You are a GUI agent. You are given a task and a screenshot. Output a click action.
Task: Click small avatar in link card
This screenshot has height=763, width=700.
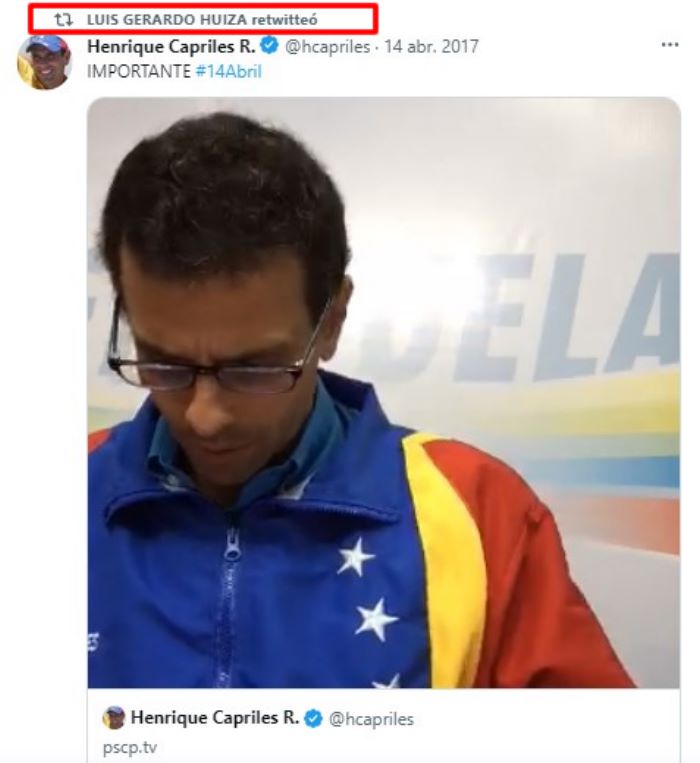[114, 717]
